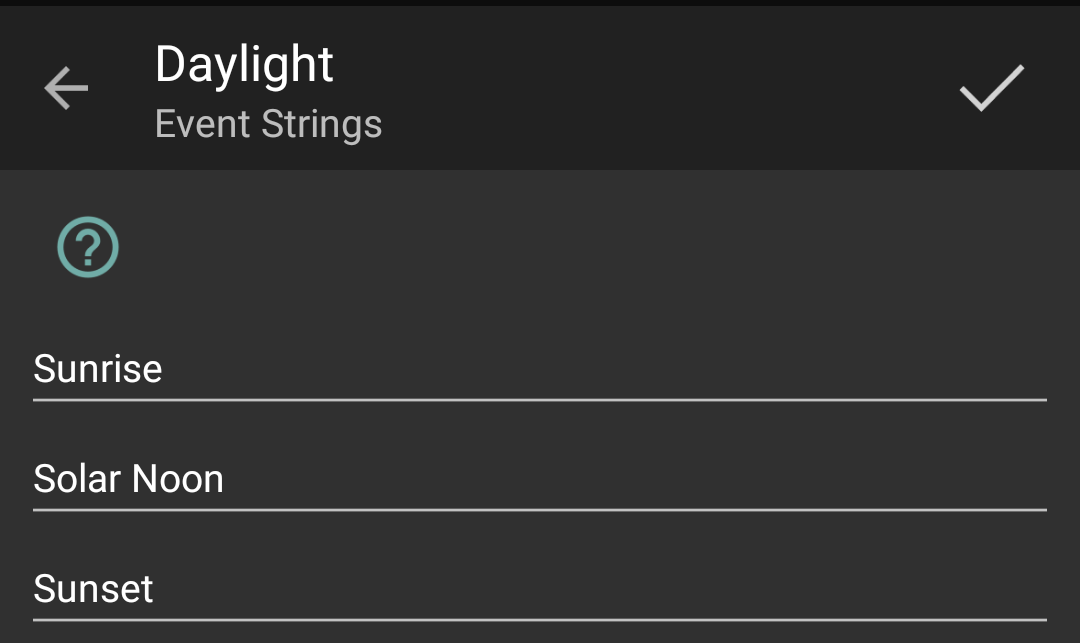Click the underline beneath Sunrise
Screen dimensions: 1080x643
pos(539,399)
